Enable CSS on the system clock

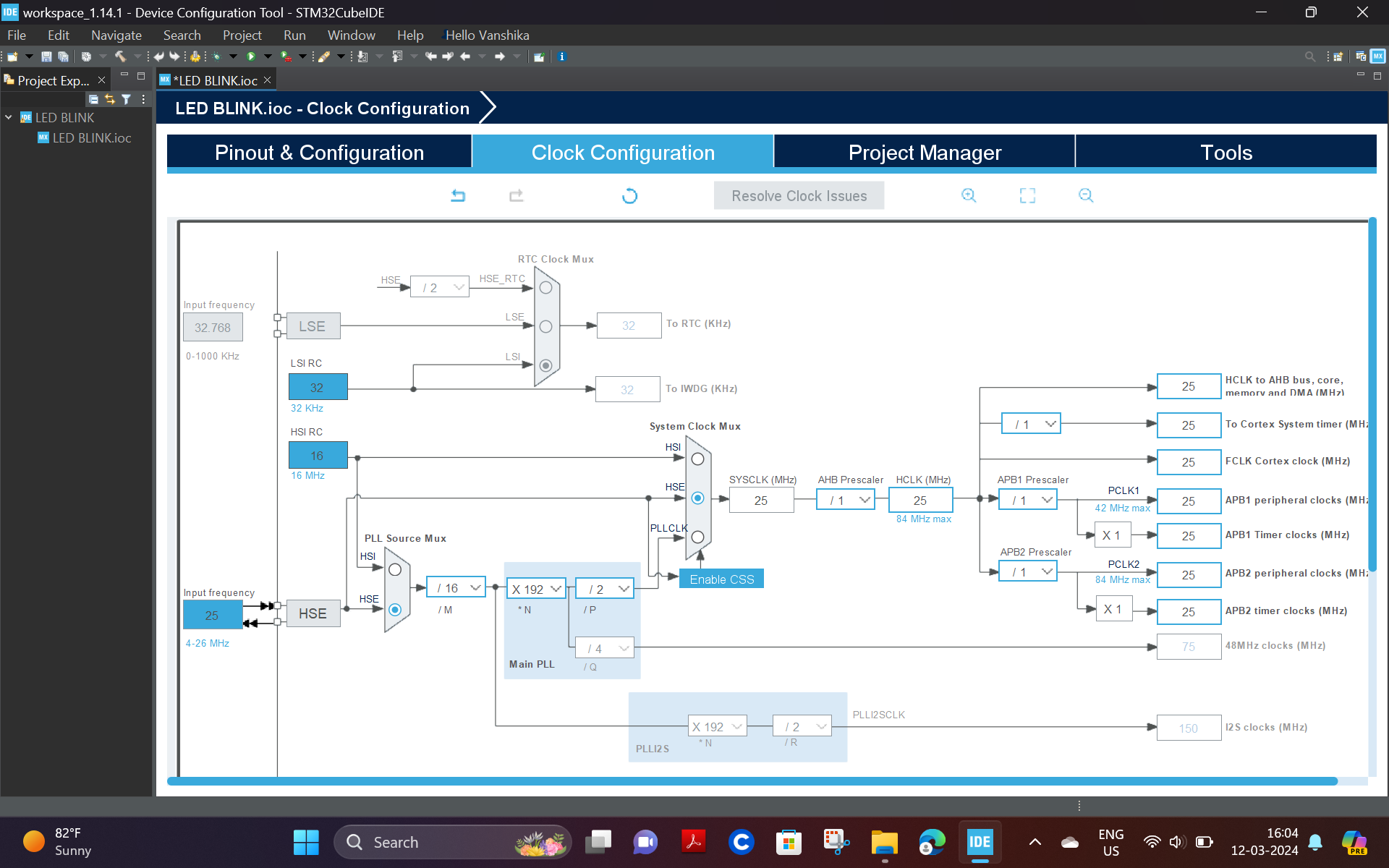[x=721, y=579]
